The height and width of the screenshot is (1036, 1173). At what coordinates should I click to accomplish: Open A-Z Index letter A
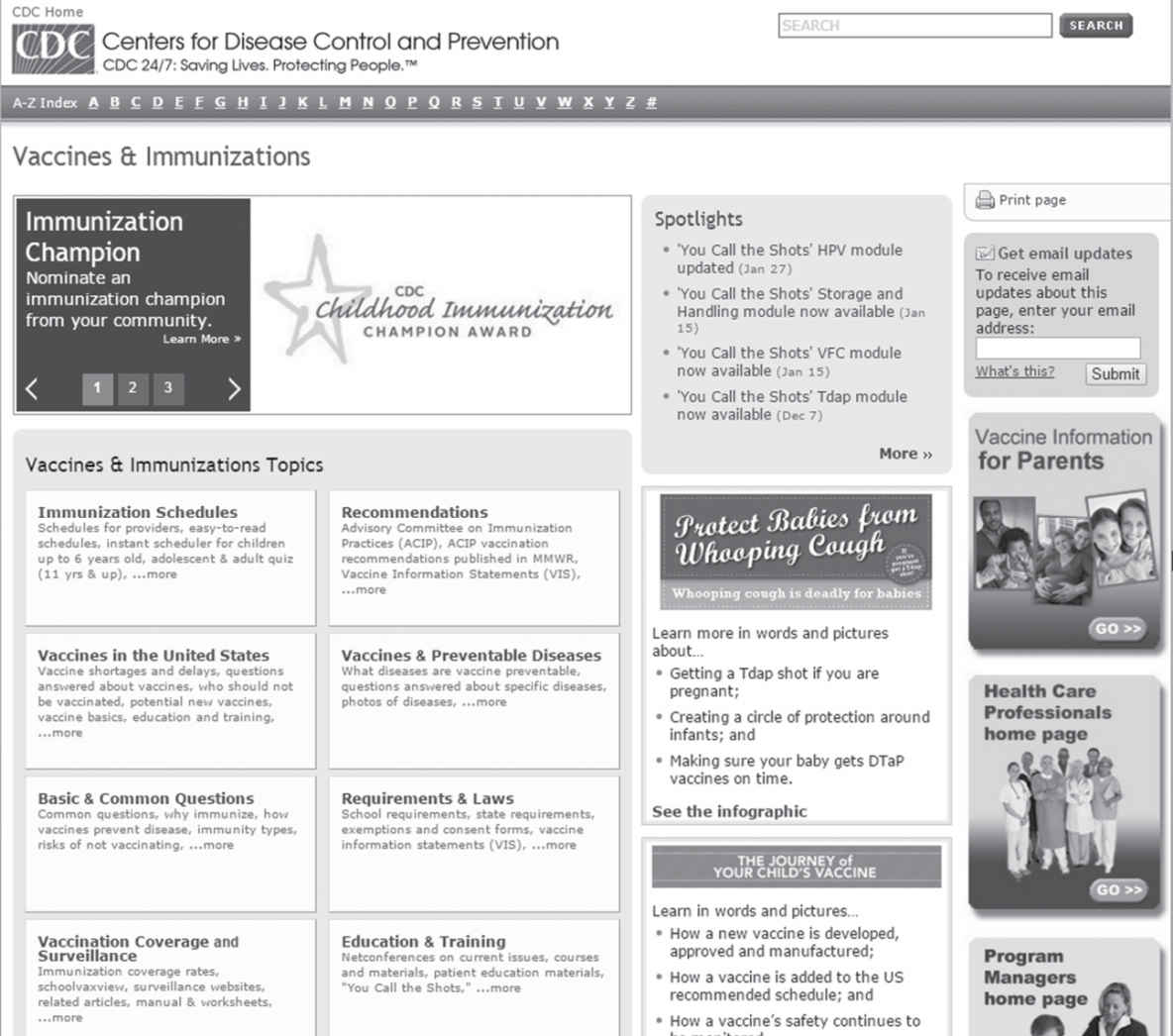93,102
